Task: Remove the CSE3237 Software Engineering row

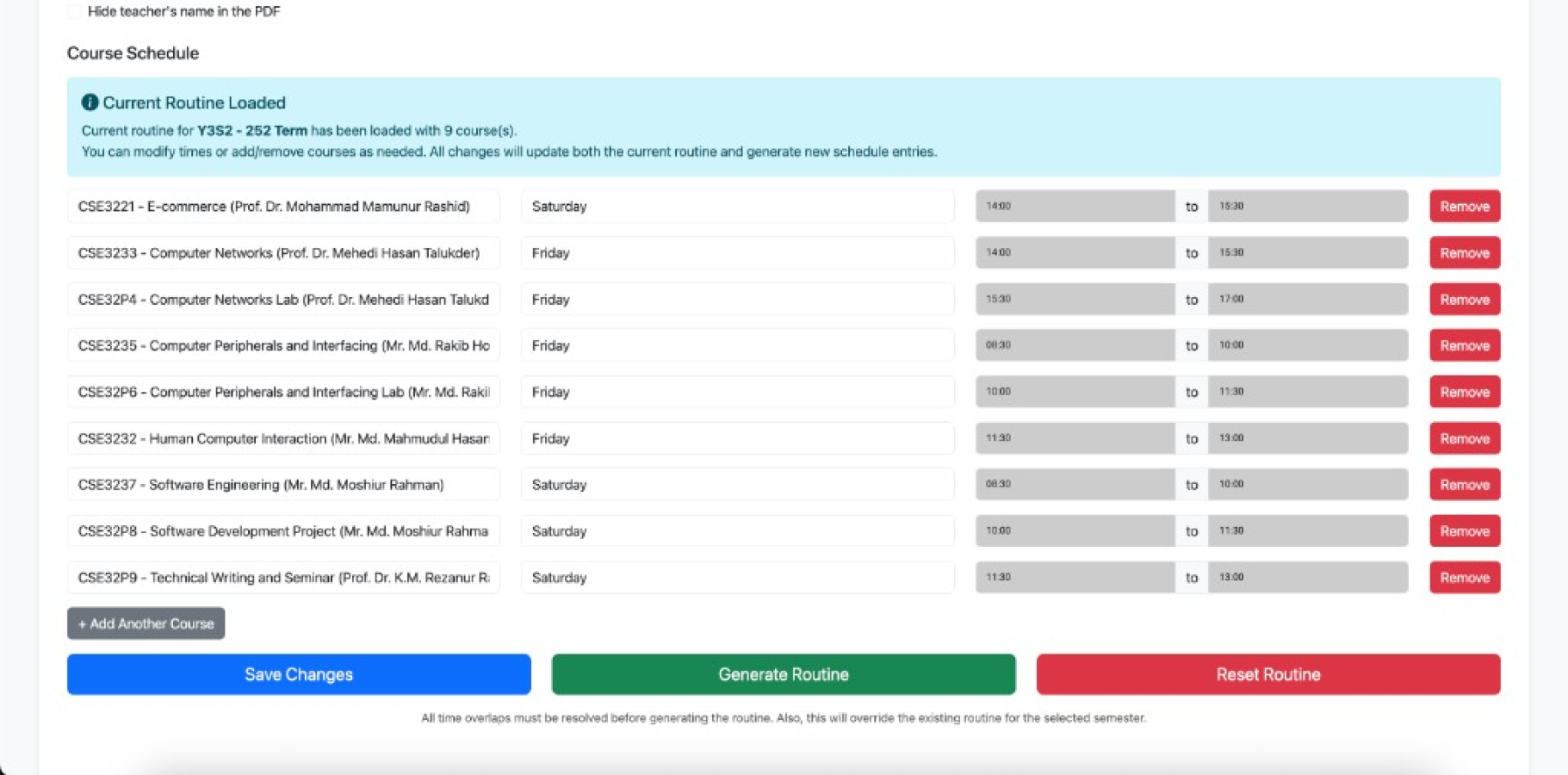Action: coord(1465,485)
